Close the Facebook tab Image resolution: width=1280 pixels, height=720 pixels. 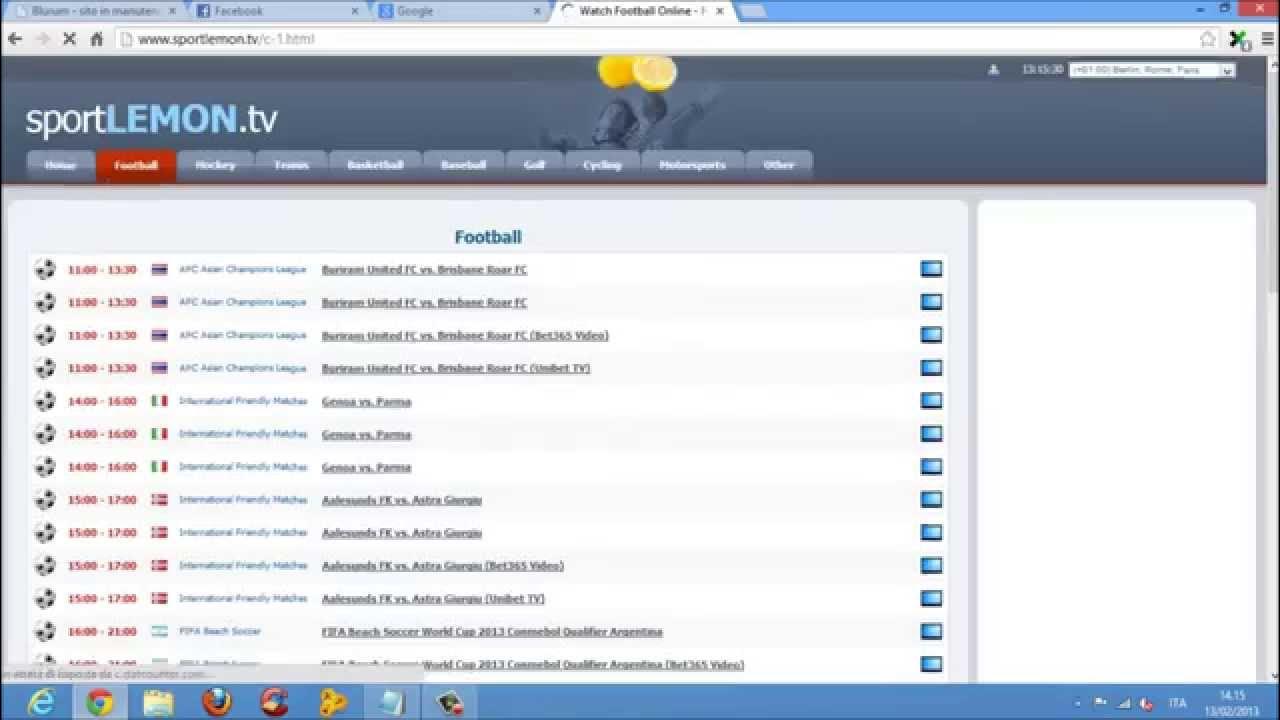point(354,11)
